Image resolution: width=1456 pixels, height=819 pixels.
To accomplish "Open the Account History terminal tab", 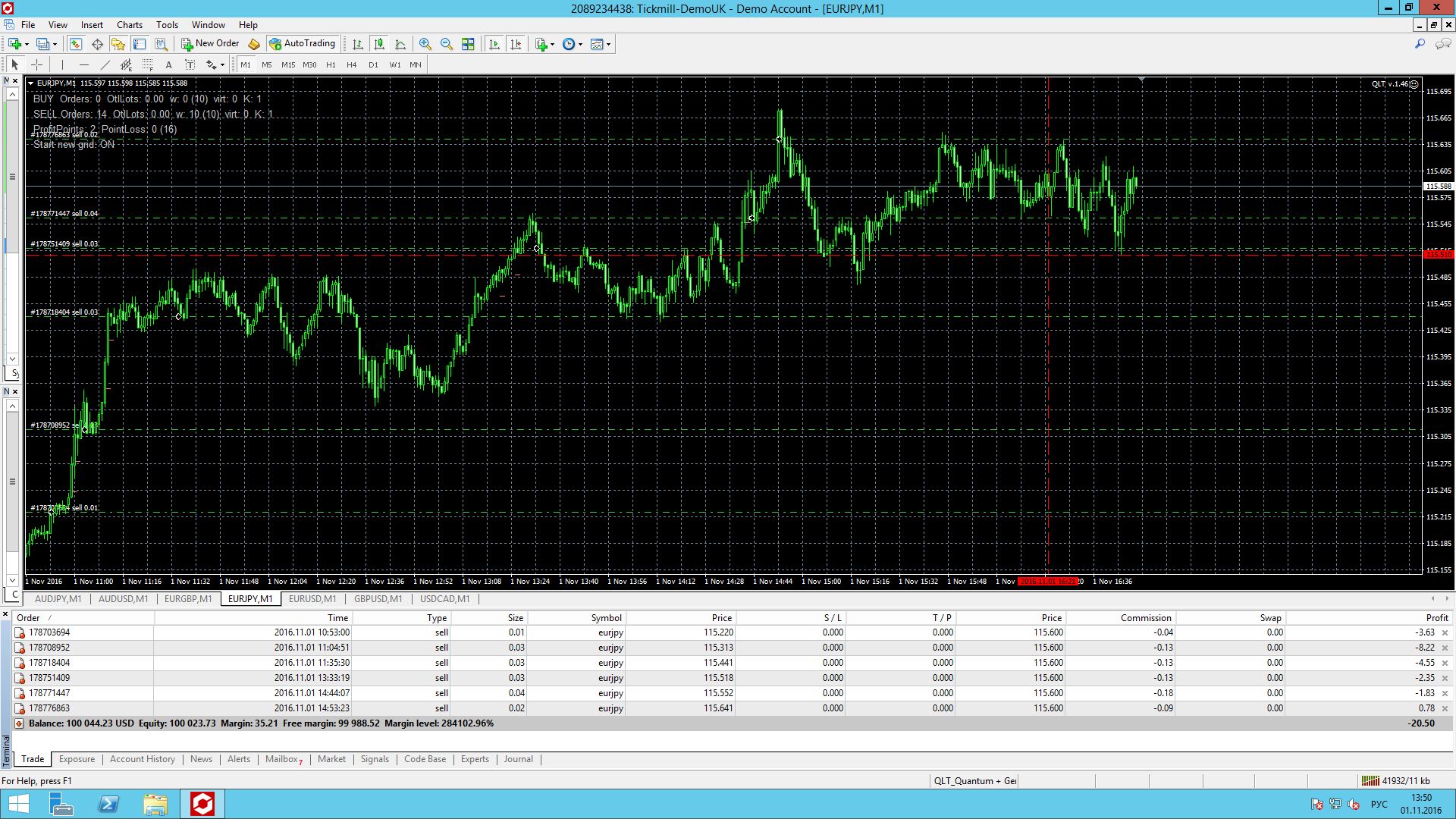I will click(x=143, y=759).
